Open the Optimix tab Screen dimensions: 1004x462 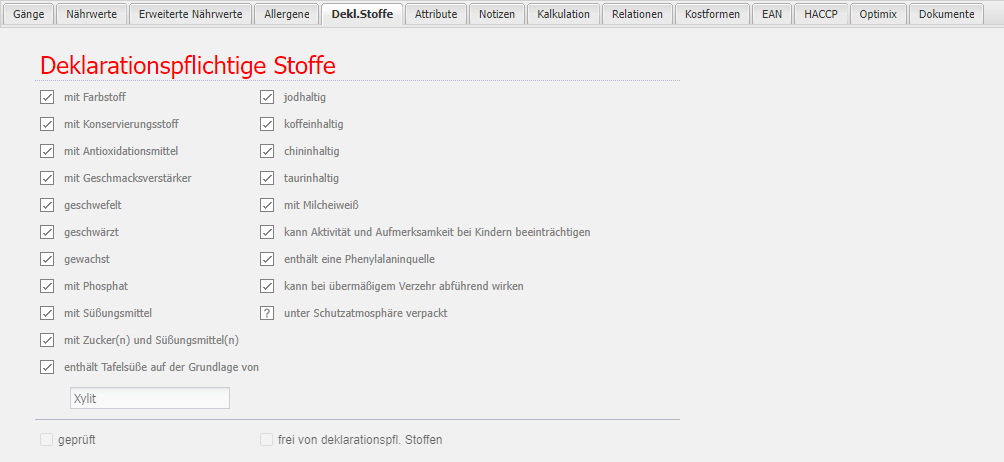(x=877, y=14)
